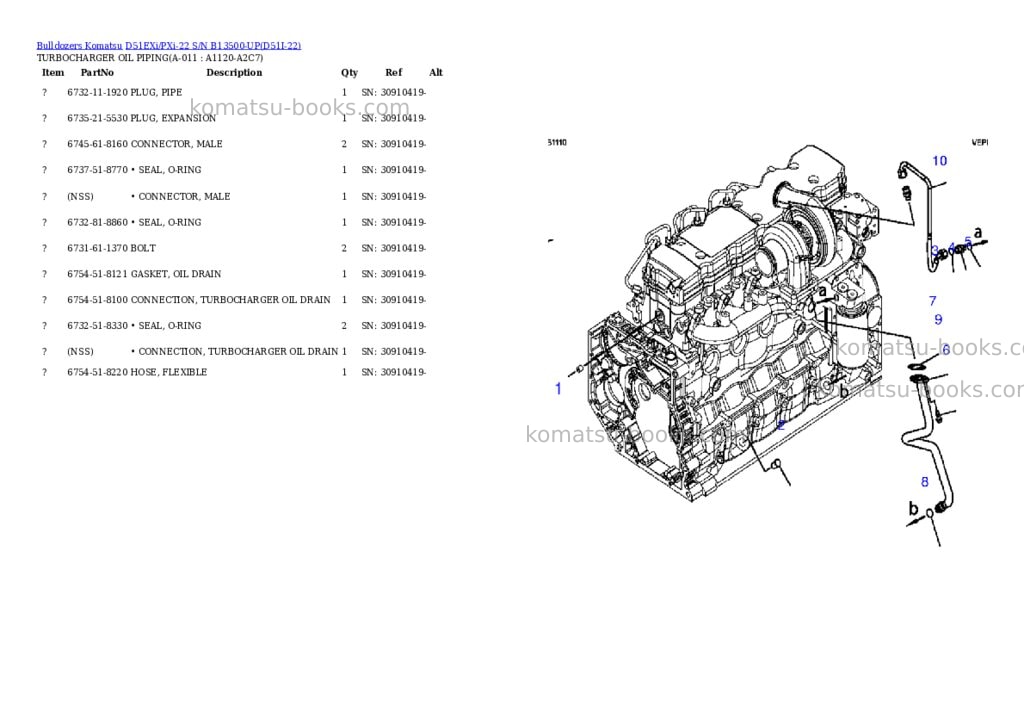This screenshot has width=1024, height=725.
Task: Select part number 6732-11-1920
Action: tap(97, 93)
